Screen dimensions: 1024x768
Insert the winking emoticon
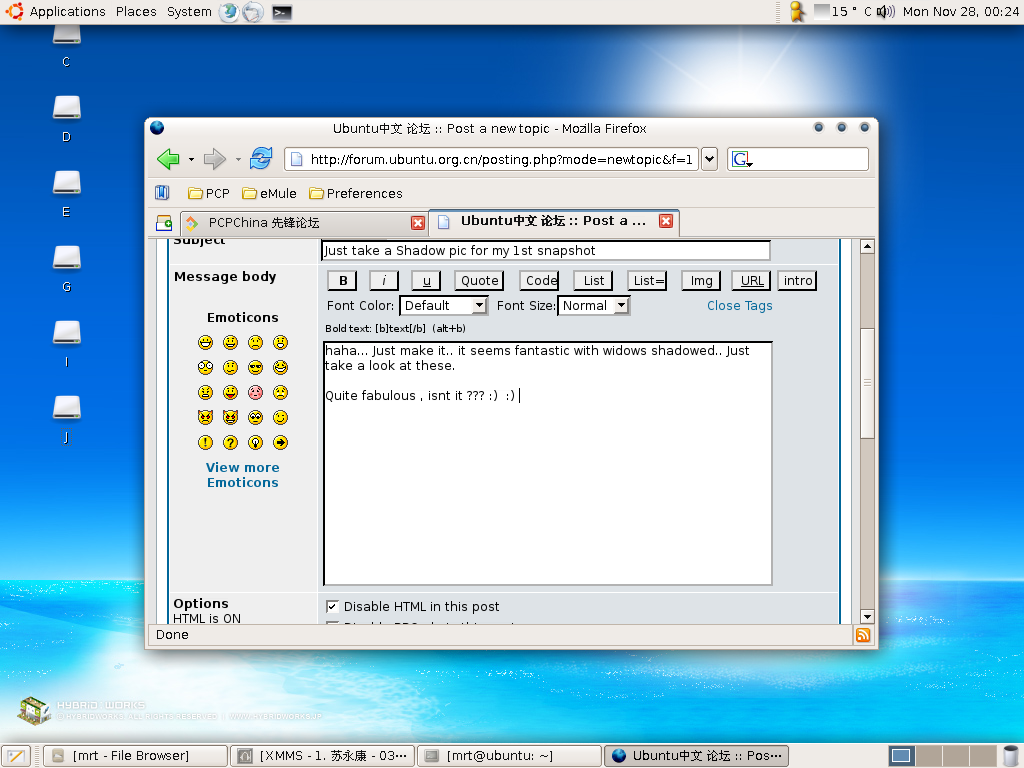[280, 417]
